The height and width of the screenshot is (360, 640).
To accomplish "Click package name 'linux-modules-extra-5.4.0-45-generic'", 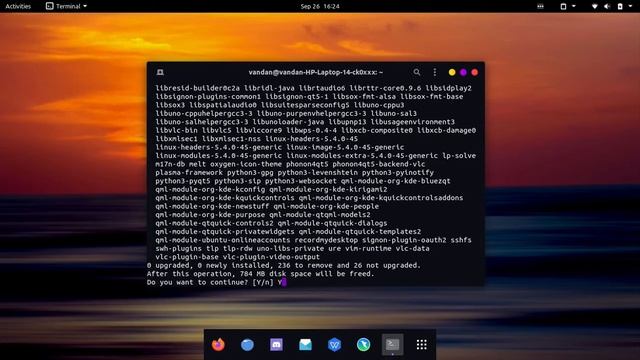I will click(362, 156).
